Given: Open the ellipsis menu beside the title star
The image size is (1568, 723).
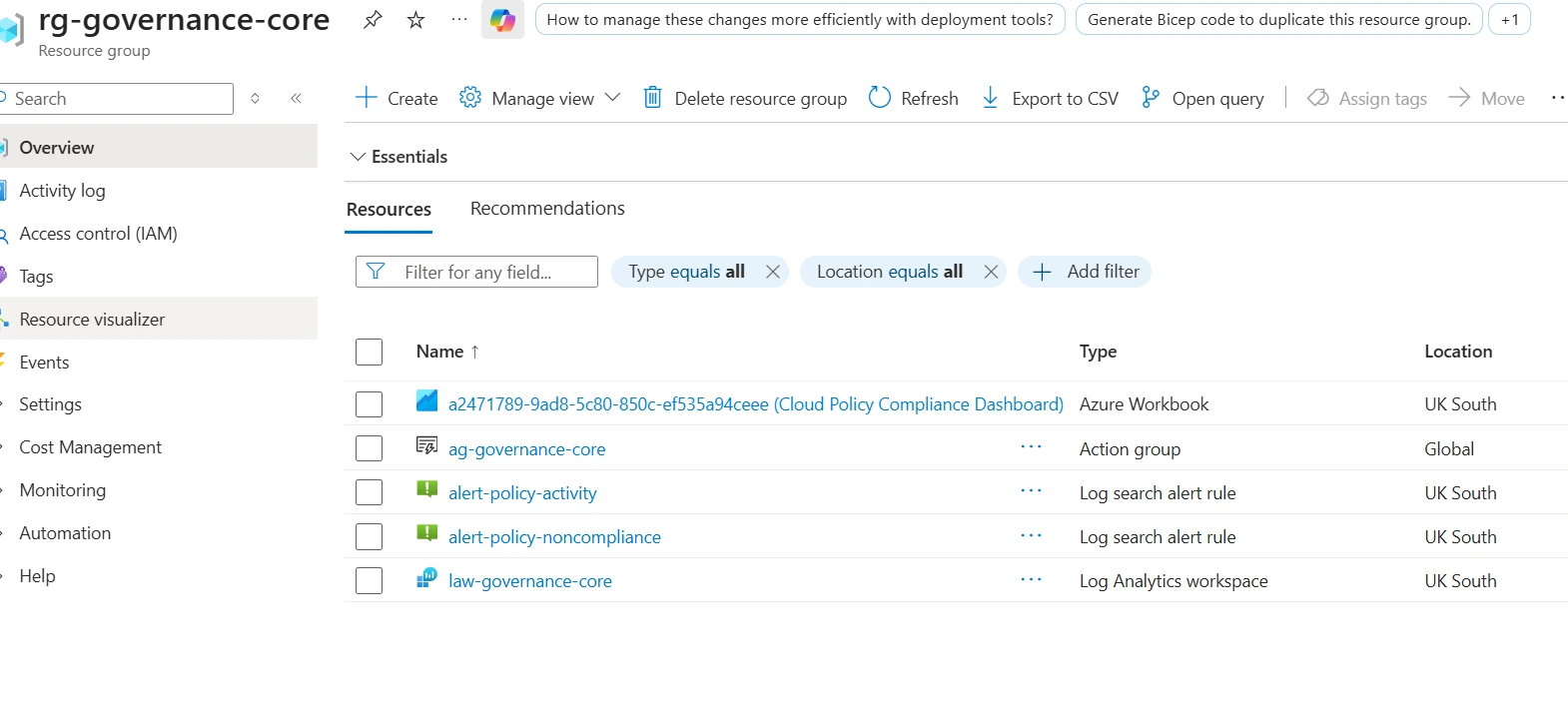Looking at the screenshot, I should tap(459, 19).
